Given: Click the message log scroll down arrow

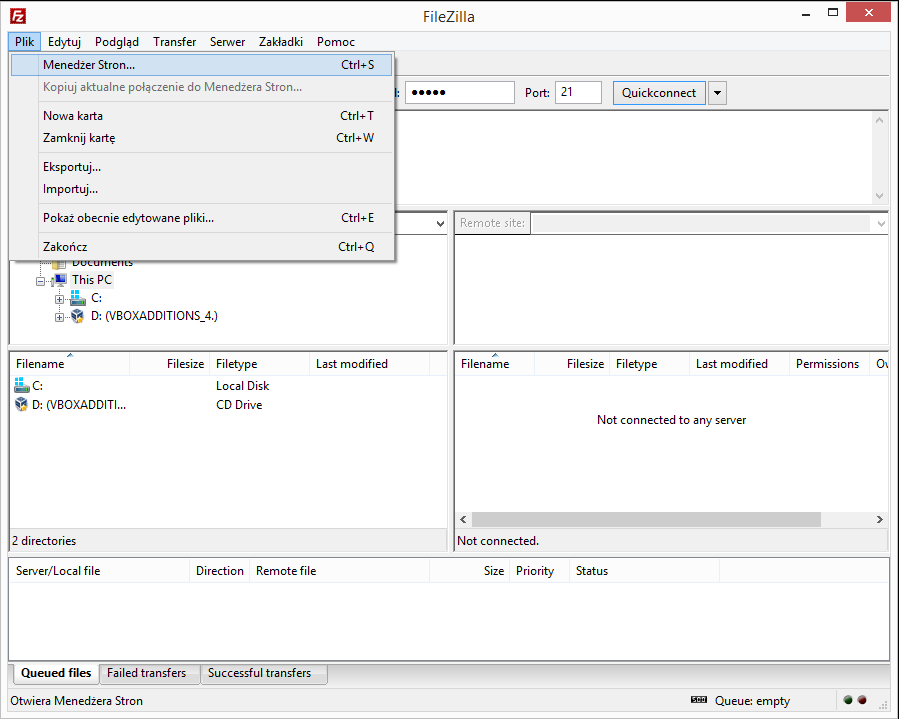Looking at the screenshot, I should [880, 196].
